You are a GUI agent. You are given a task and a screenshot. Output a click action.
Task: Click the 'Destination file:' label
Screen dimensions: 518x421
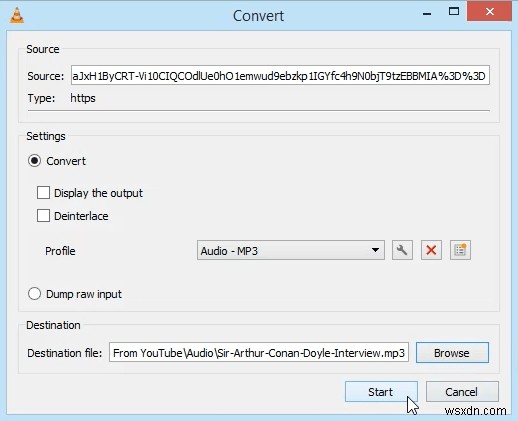[x=65, y=353]
